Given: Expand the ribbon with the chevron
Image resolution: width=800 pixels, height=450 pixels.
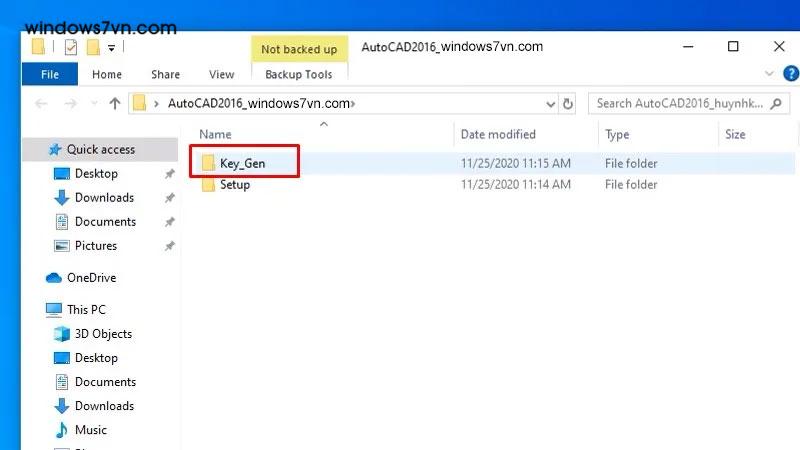Looking at the screenshot, I should (769, 74).
